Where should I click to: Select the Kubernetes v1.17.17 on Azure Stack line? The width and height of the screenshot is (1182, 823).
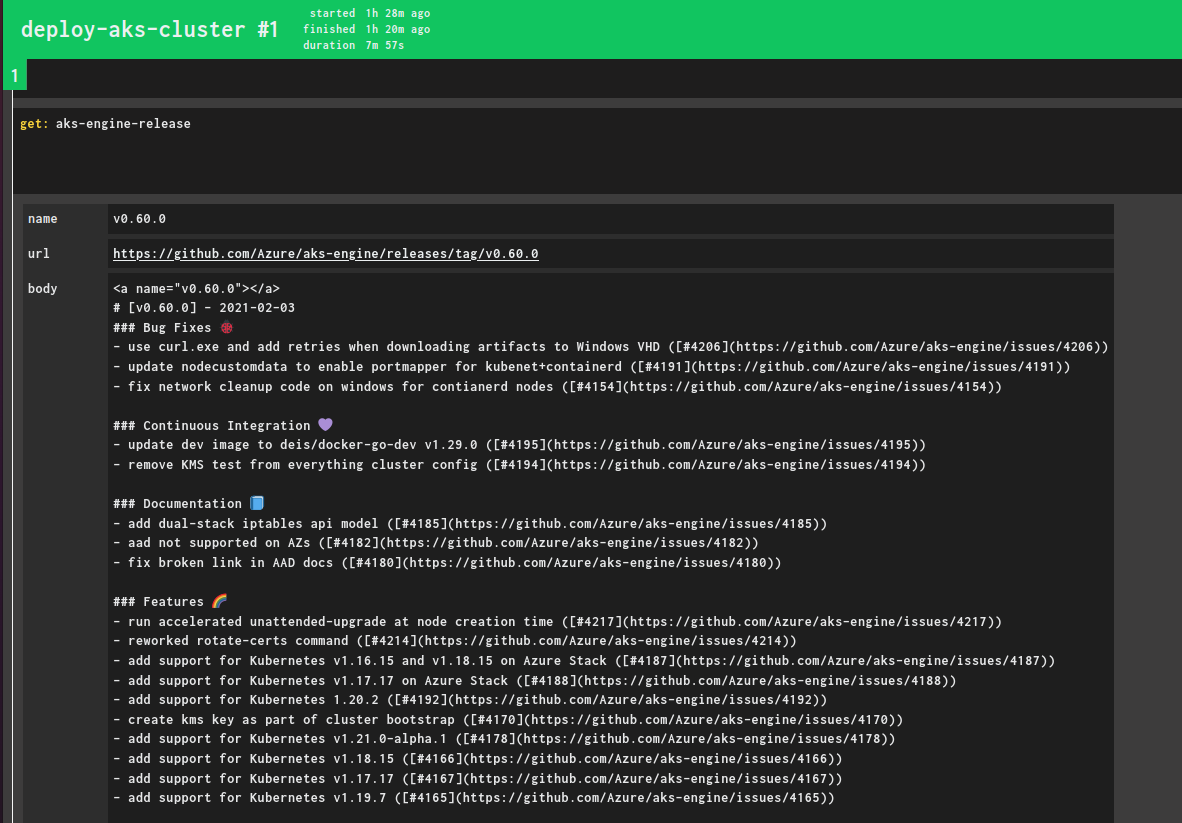click(x=534, y=680)
